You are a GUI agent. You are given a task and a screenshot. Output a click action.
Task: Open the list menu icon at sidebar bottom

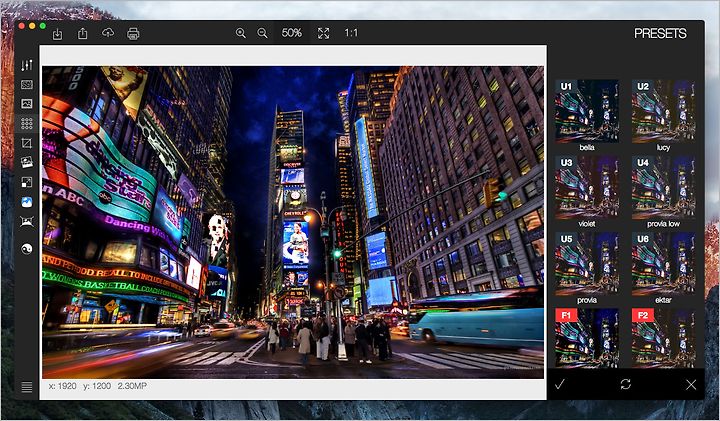pyautogui.click(x=27, y=387)
